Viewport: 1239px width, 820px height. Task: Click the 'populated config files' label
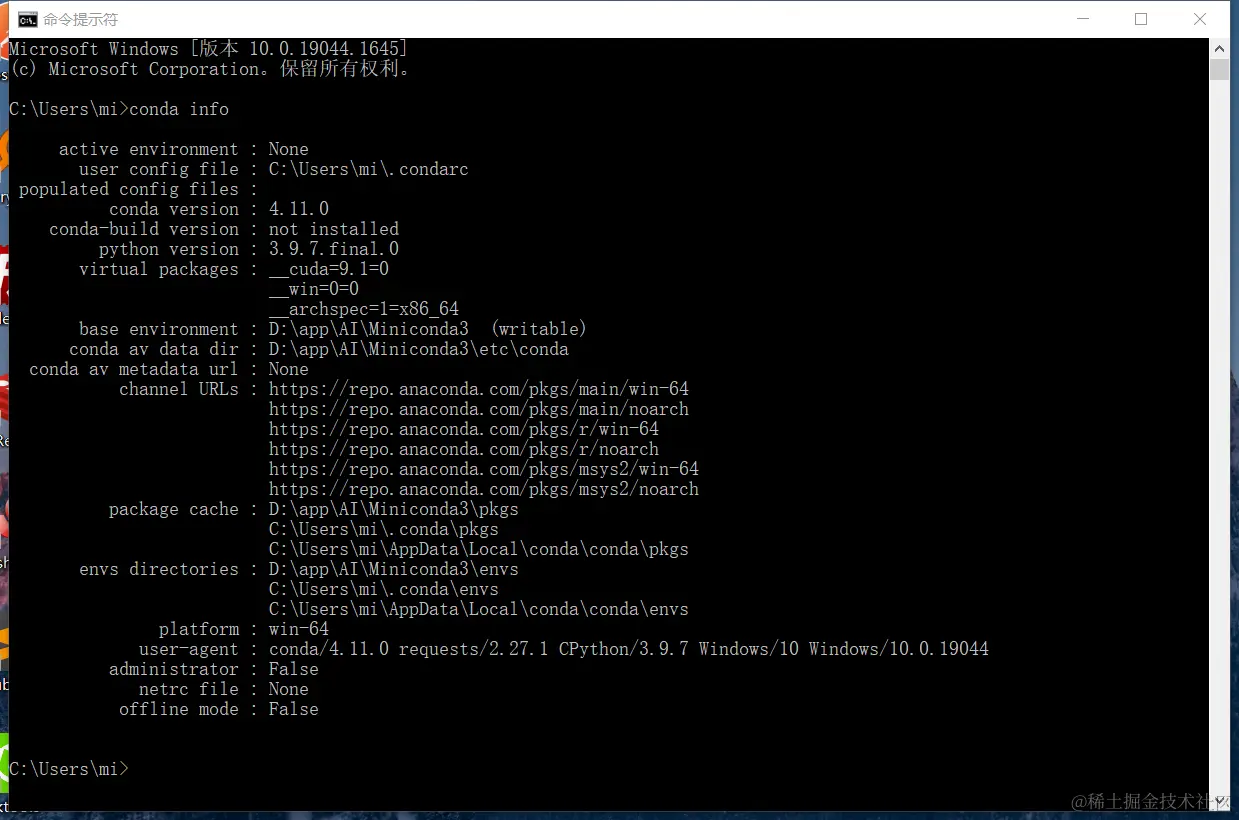pos(129,189)
